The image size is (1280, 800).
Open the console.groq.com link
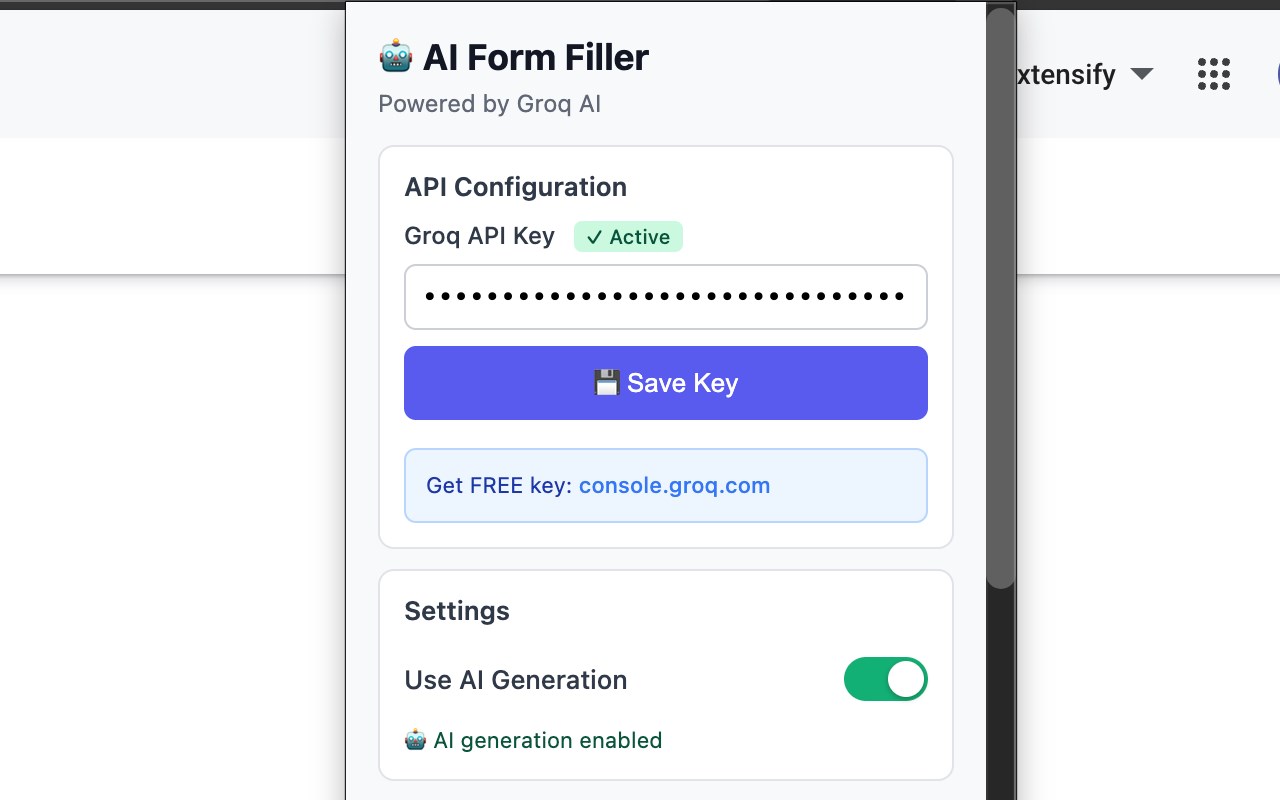tap(674, 485)
